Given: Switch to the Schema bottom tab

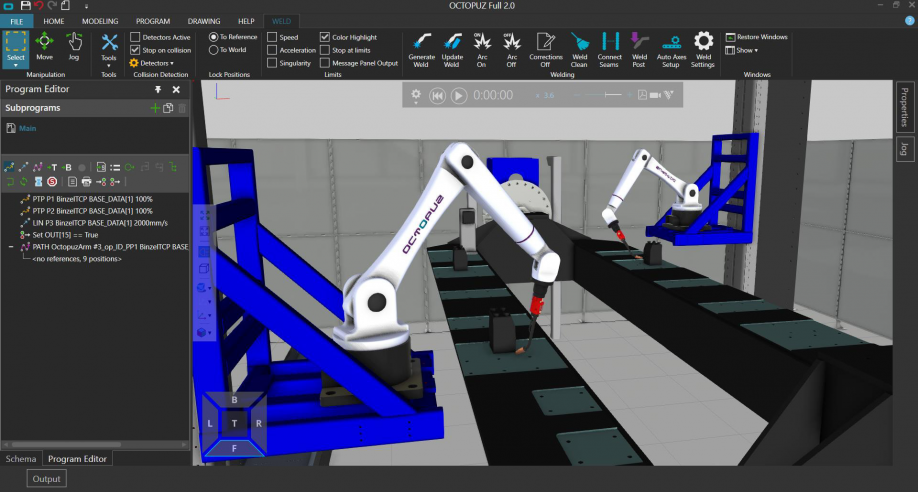Looking at the screenshot, I should 21,459.
